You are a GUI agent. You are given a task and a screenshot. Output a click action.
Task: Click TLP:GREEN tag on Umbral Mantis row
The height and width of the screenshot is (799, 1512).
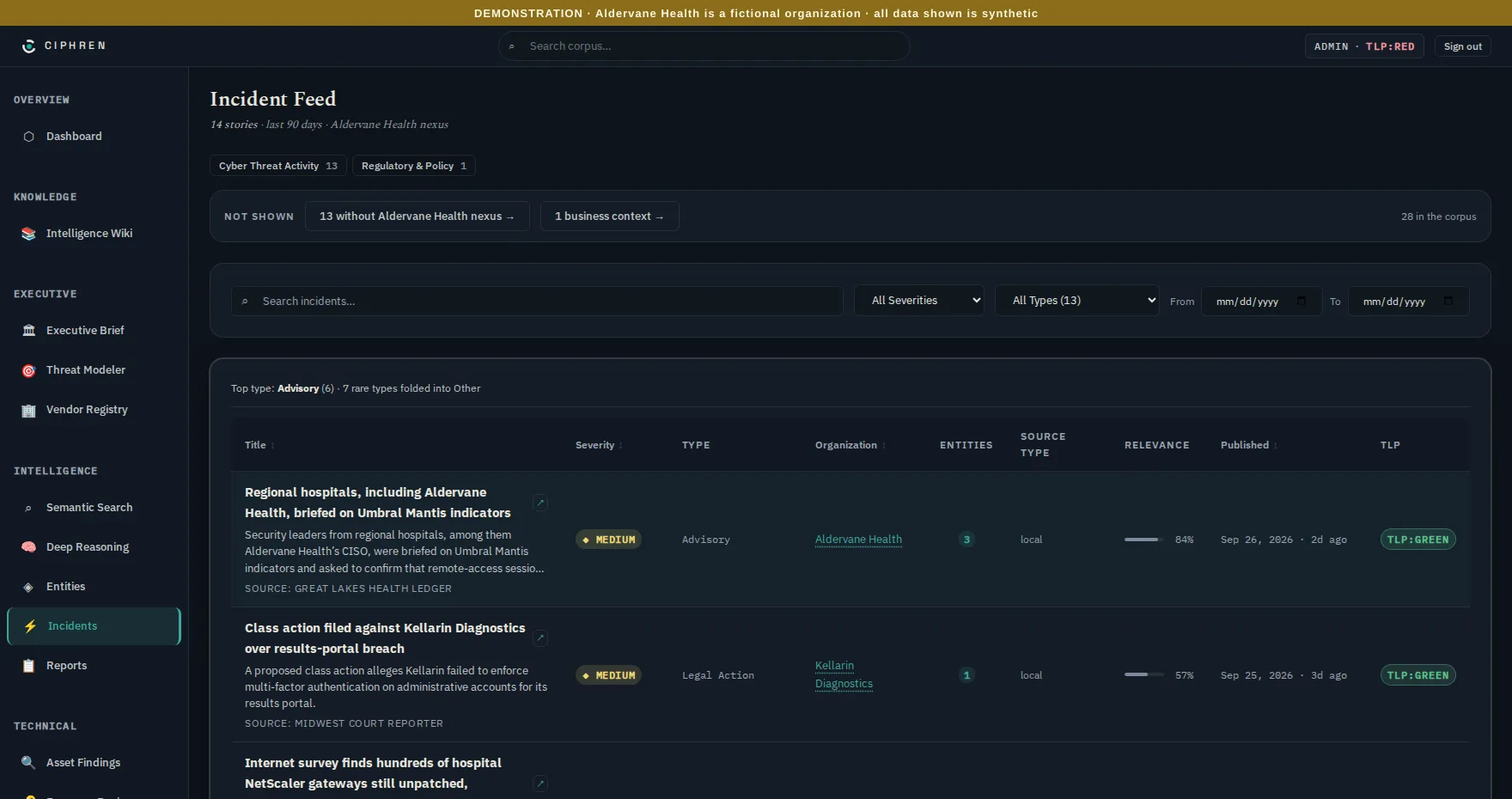[x=1417, y=540]
